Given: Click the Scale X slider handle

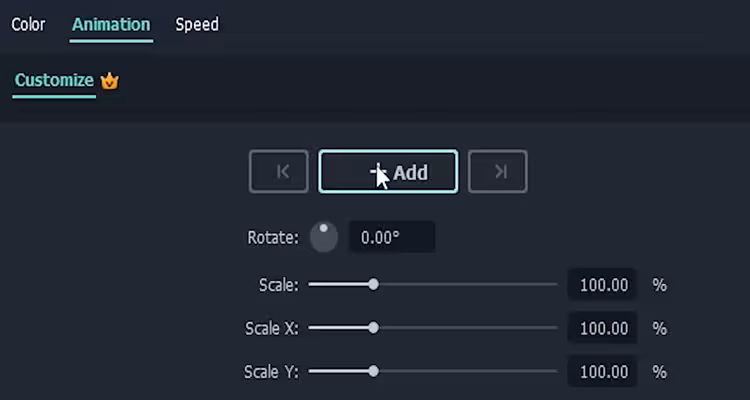Looking at the screenshot, I should click(373, 328).
